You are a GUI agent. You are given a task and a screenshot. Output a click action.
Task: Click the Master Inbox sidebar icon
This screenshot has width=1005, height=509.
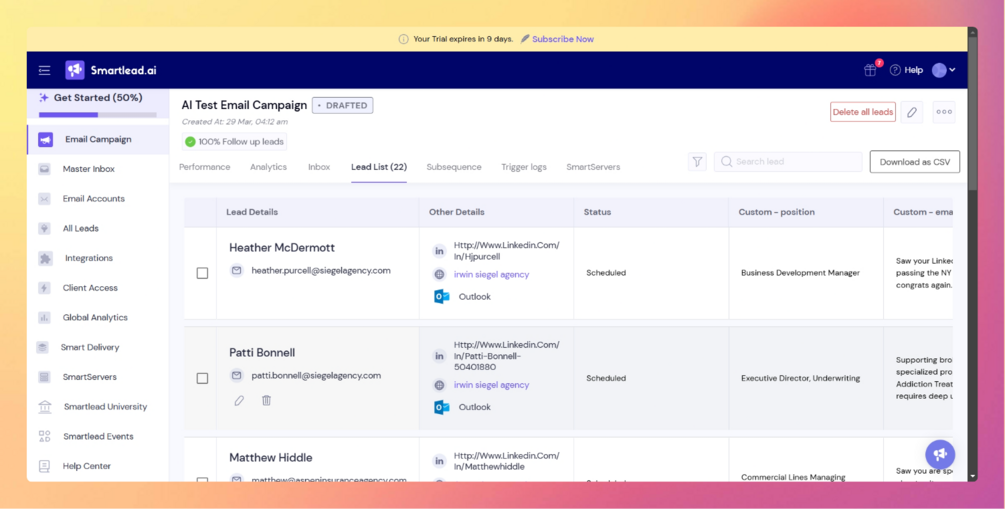click(44, 169)
